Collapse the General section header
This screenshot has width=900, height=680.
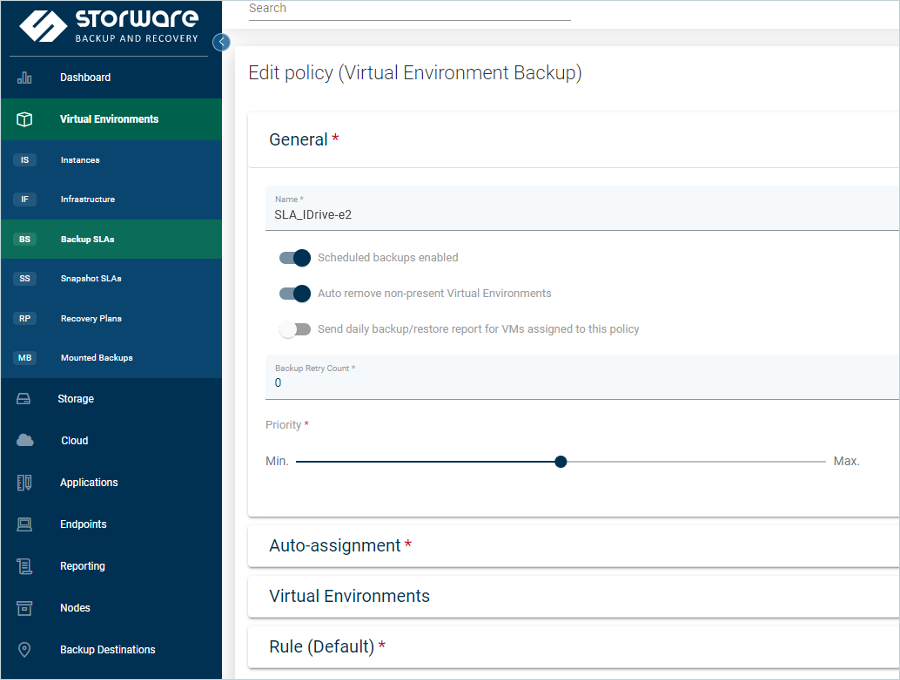tap(574, 140)
